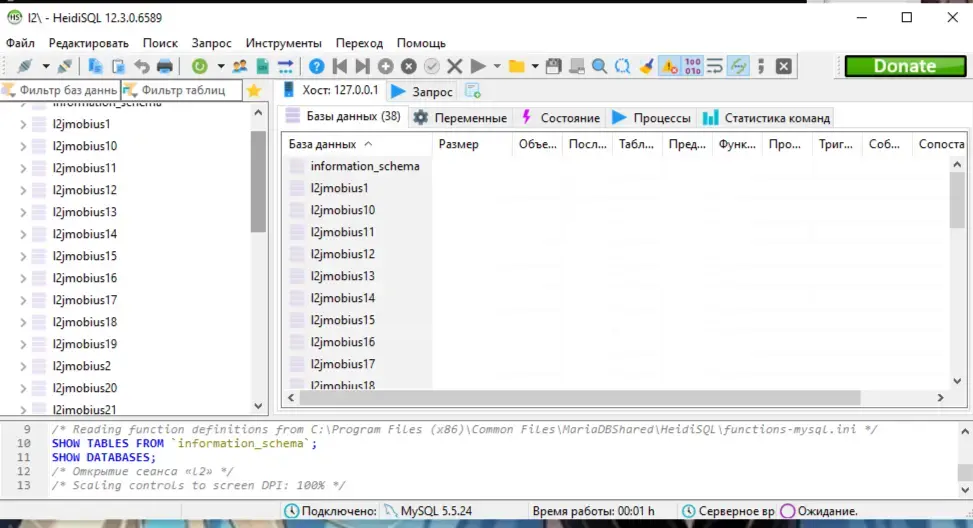Open the Поиск menu
Image resolution: width=973 pixels, height=528 pixels.
click(x=160, y=43)
